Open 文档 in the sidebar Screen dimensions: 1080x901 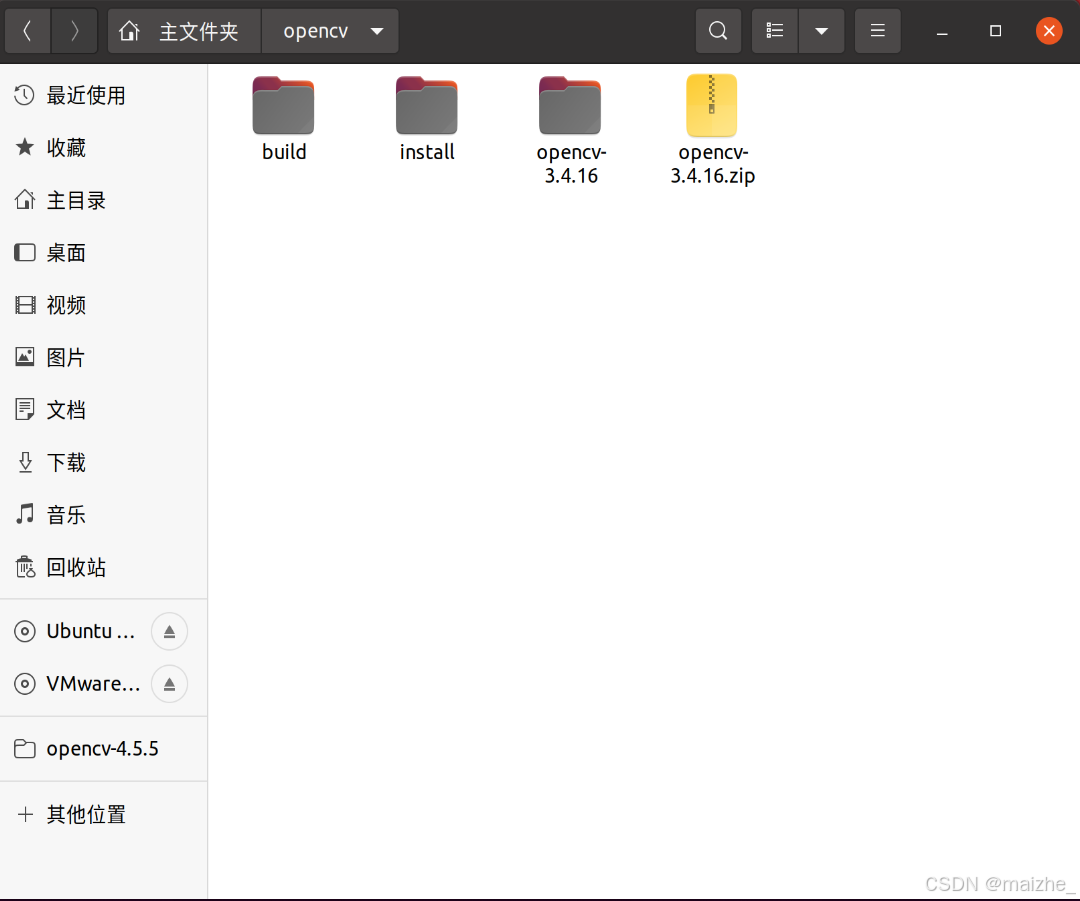click(x=103, y=410)
